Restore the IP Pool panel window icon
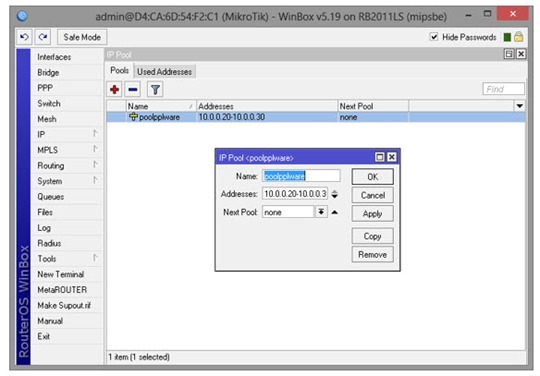 point(509,54)
